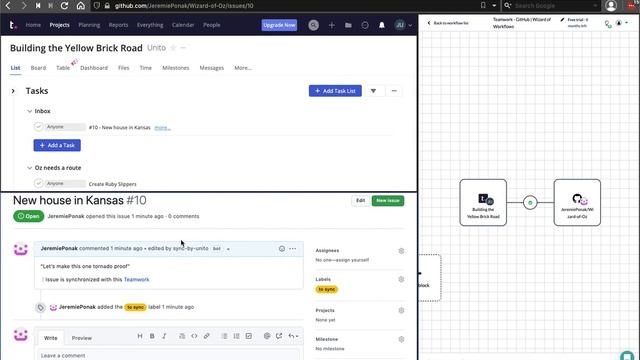The width and height of the screenshot is (640, 360).
Task: Apply bold formatting in comment editor
Action: click(x=152, y=336)
